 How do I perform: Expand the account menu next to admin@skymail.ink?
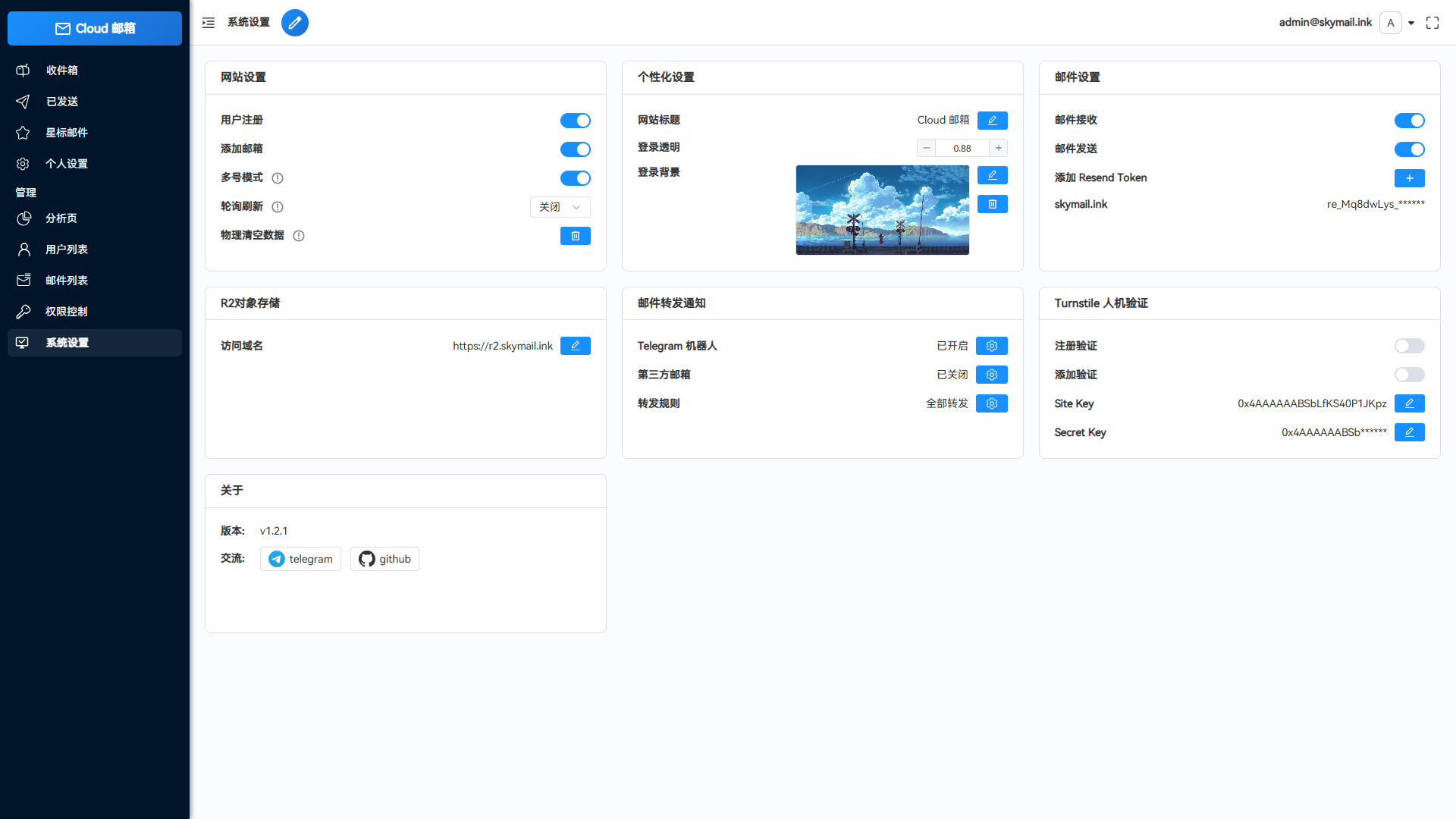[1411, 23]
